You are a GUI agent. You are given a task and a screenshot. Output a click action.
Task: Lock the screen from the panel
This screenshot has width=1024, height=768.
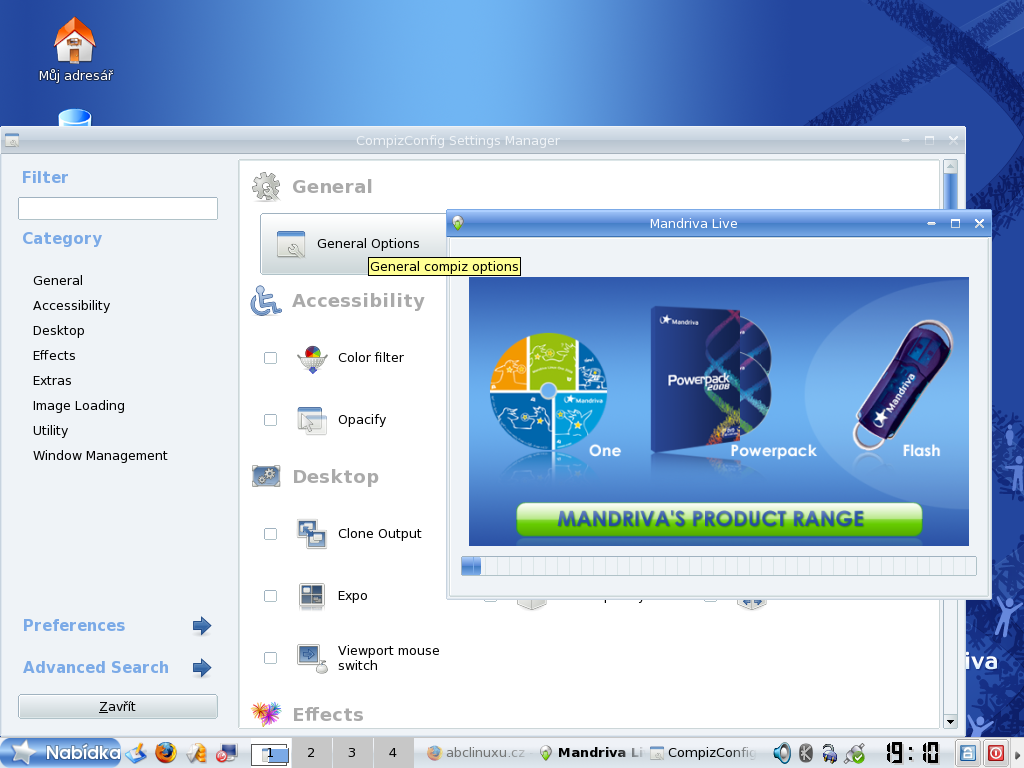[x=967, y=753]
